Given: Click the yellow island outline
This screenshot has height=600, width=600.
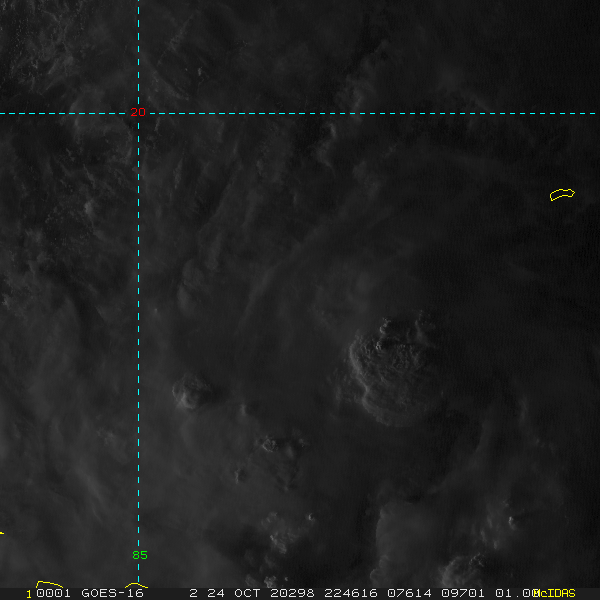Looking at the screenshot, I should 562,194.
